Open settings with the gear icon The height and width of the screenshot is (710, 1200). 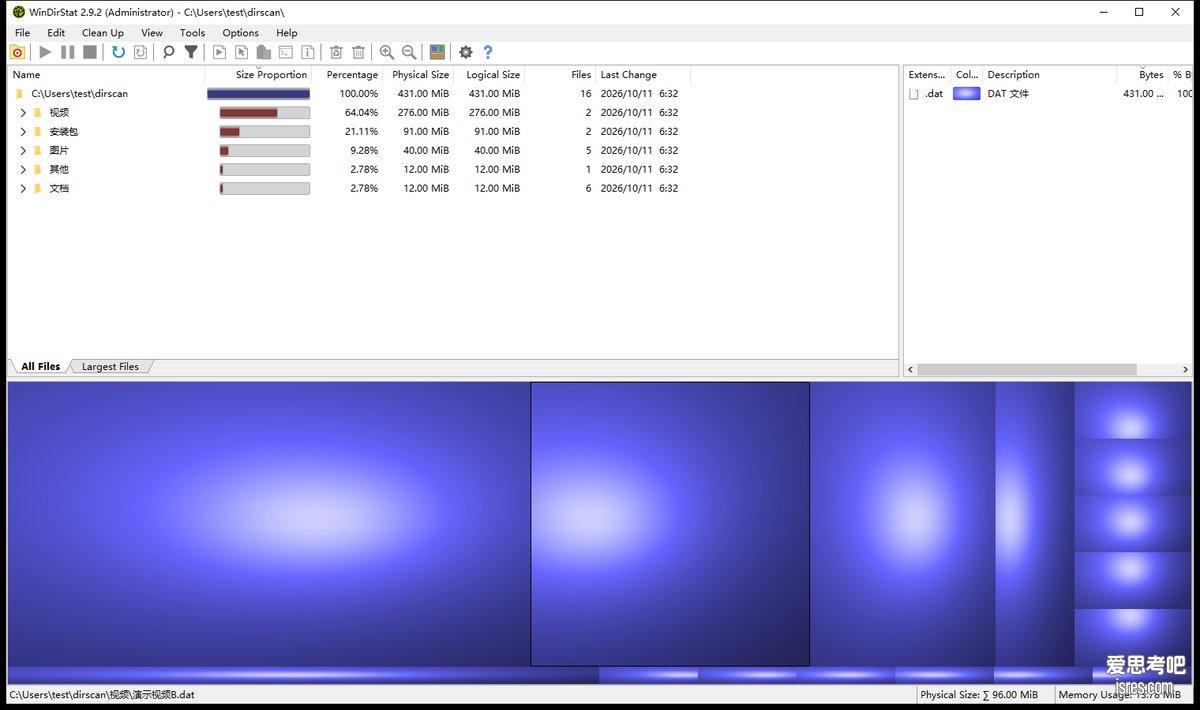coord(465,52)
